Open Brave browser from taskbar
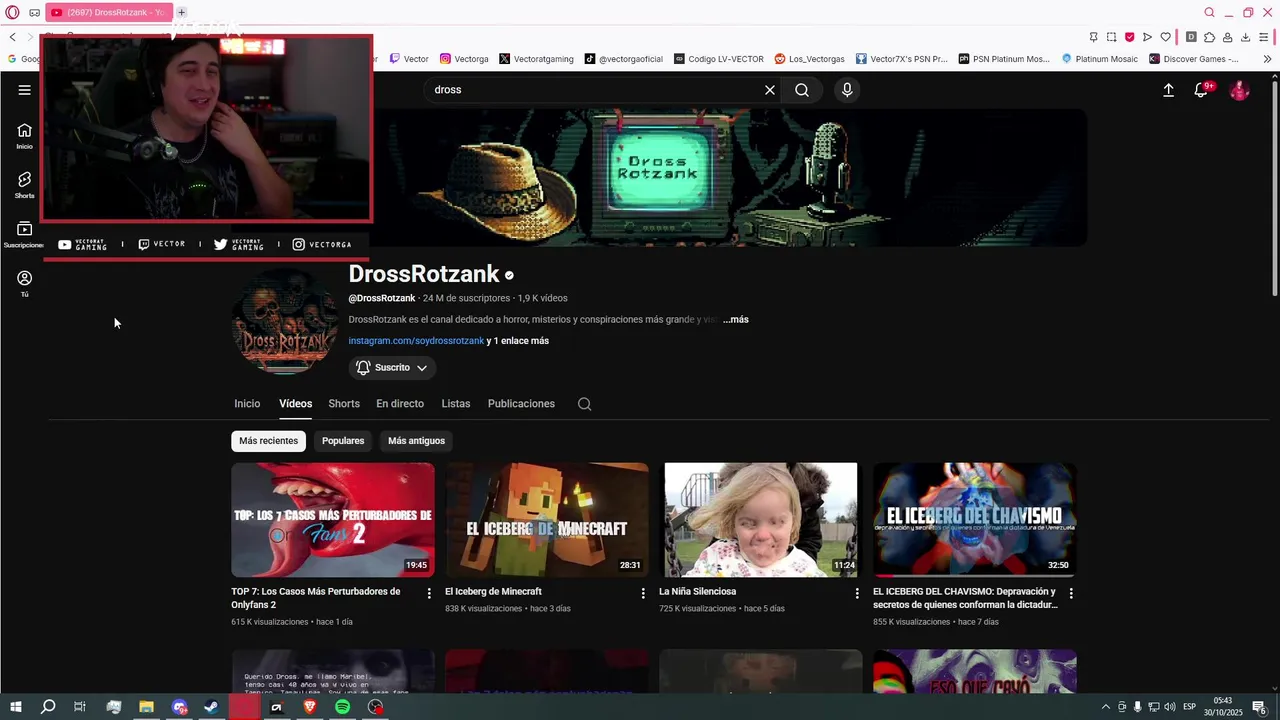Viewport: 1280px width, 720px height. pyautogui.click(x=309, y=707)
